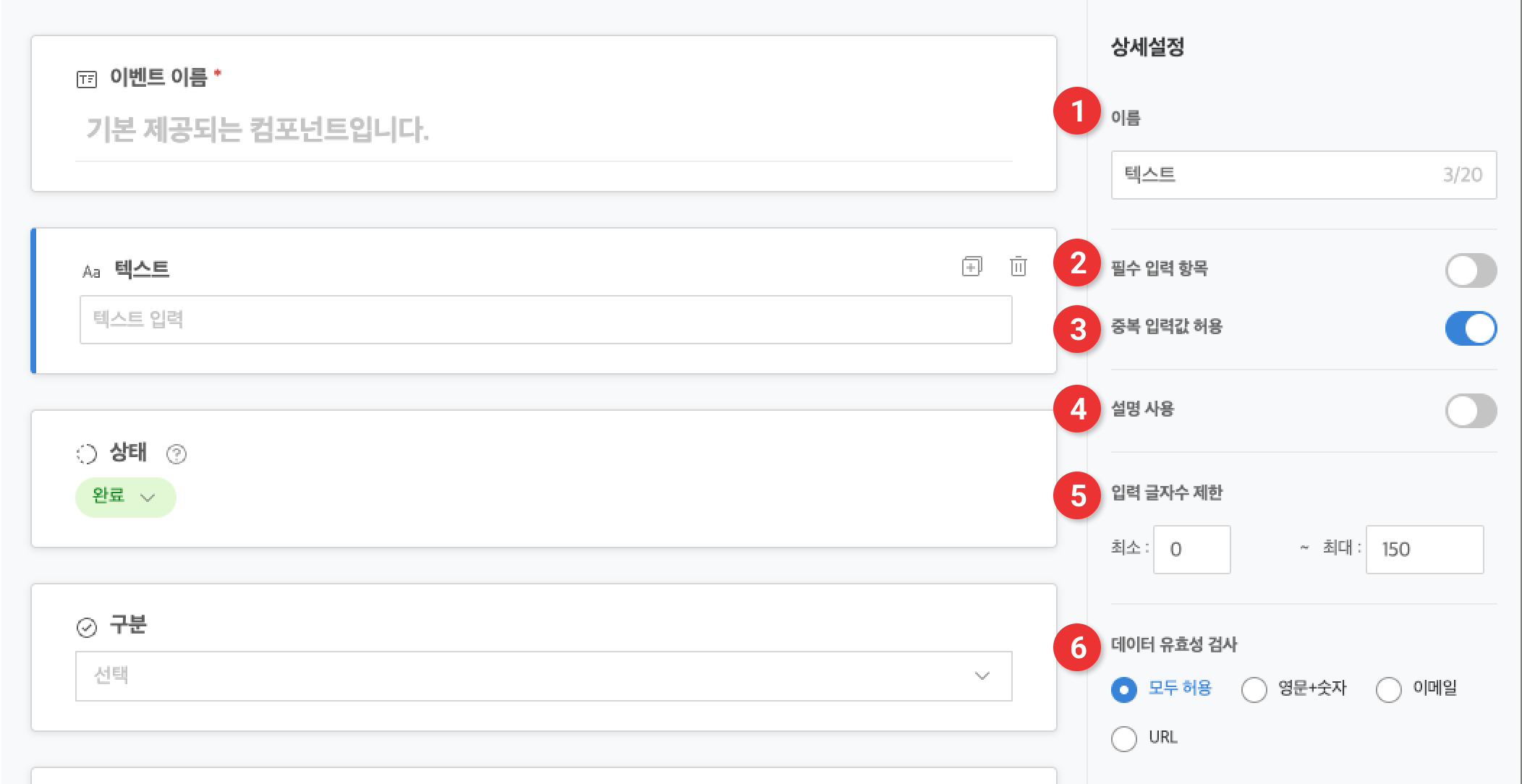Image resolution: width=1522 pixels, height=784 pixels.
Task: Click the 최소 character limit field
Action: tap(1191, 550)
